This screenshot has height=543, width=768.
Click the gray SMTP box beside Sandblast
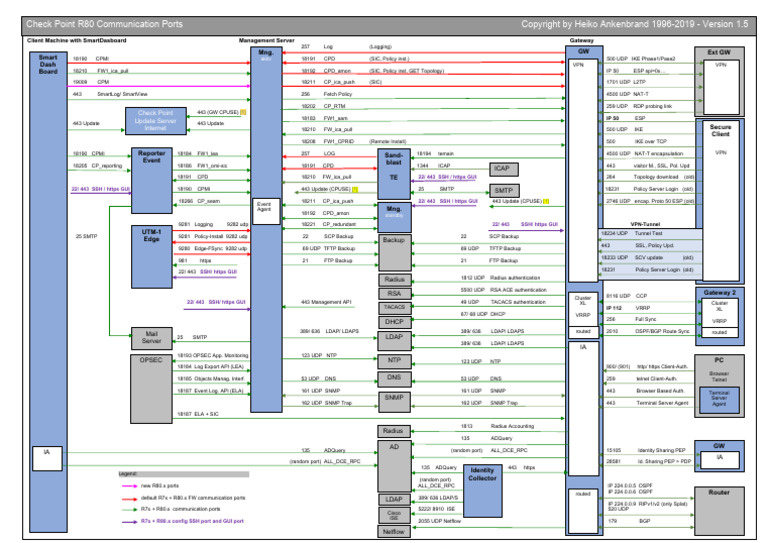pos(502,190)
